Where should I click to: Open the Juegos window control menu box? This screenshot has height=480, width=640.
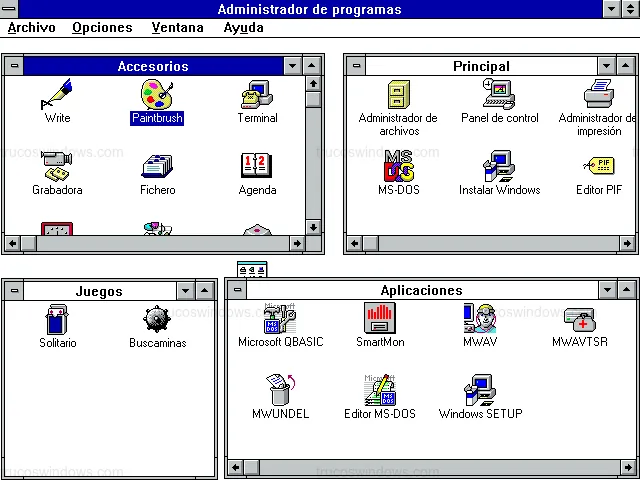point(14,291)
